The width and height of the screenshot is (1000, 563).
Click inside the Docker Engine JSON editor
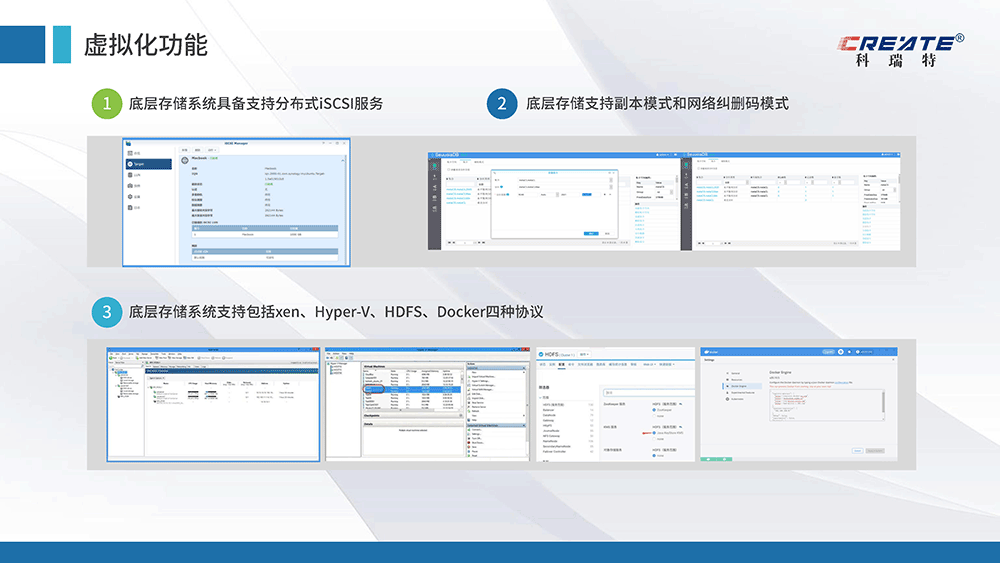point(827,405)
